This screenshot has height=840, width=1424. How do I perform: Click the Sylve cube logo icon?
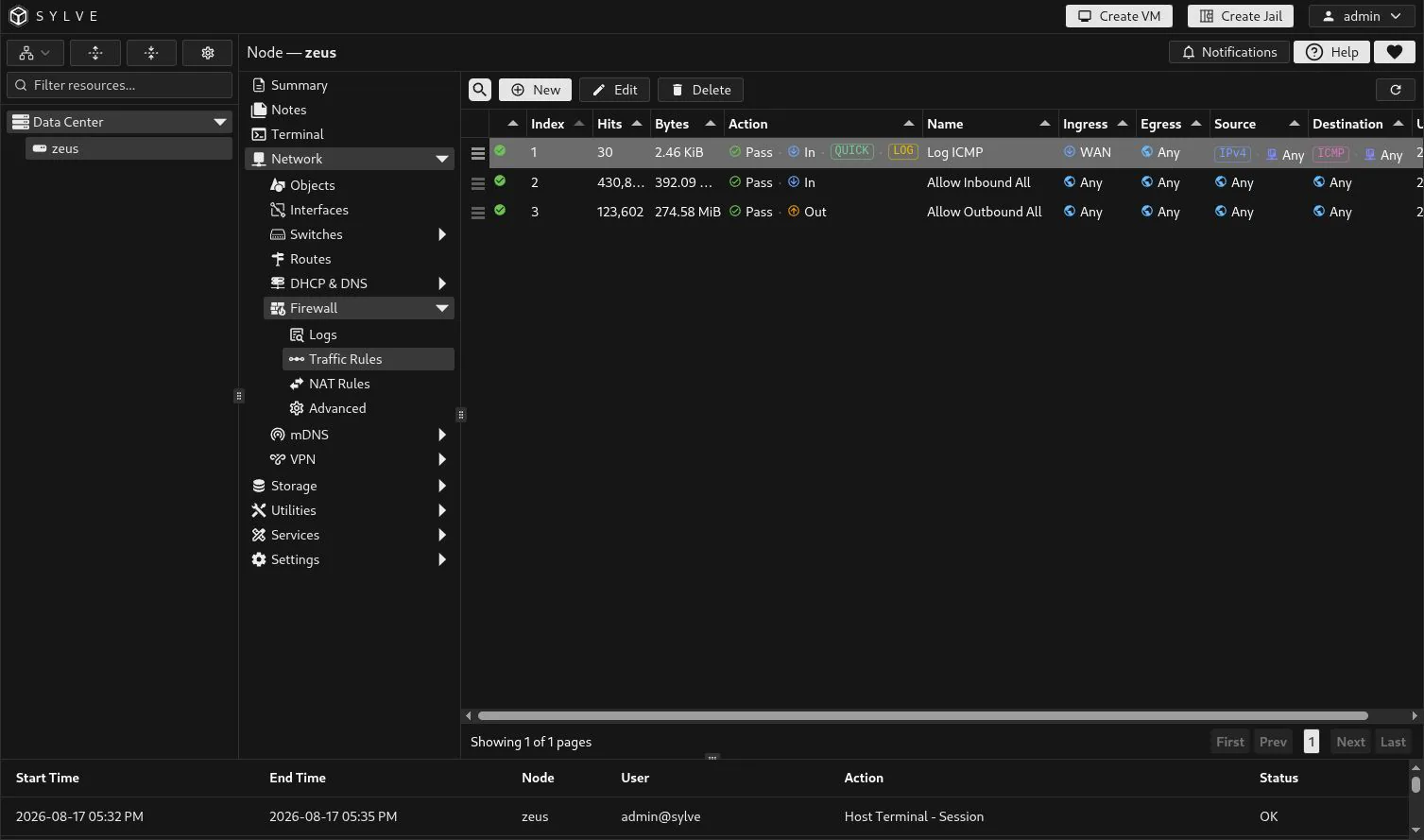pos(19,16)
